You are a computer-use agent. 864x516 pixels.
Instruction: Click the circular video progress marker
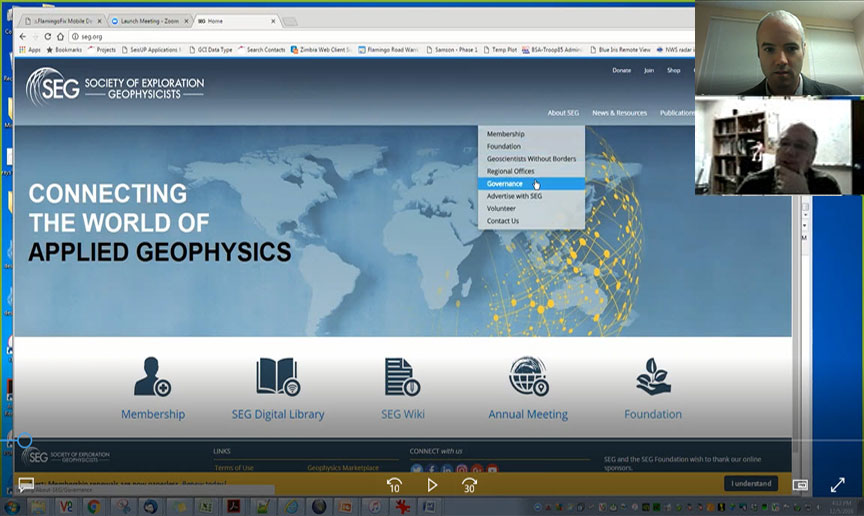24,440
